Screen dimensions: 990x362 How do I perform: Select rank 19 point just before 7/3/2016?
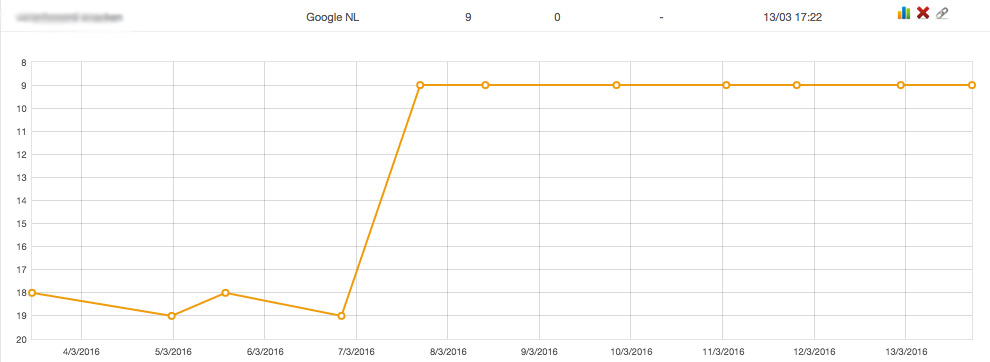(x=342, y=316)
